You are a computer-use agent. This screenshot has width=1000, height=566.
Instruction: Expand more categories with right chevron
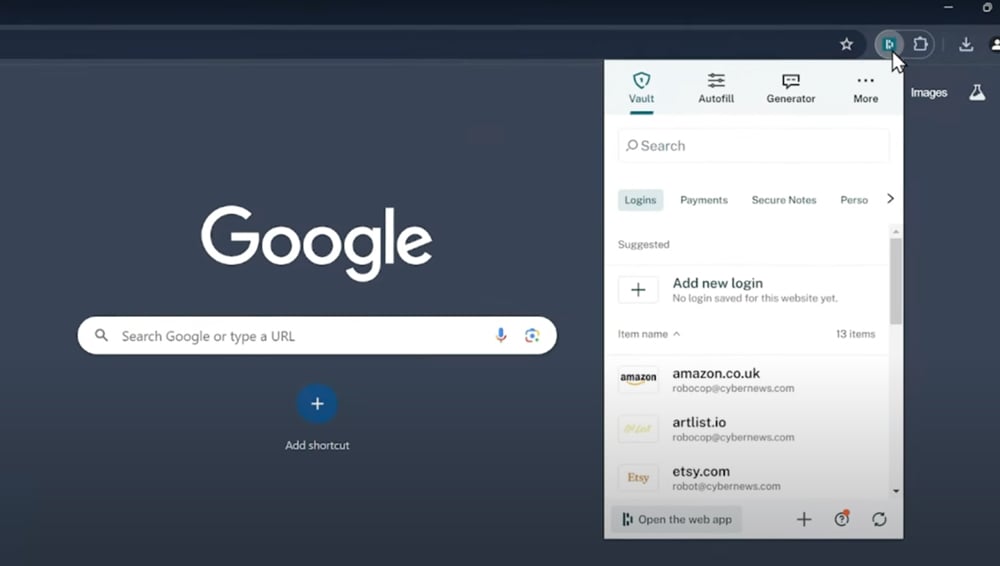tap(890, 199)
